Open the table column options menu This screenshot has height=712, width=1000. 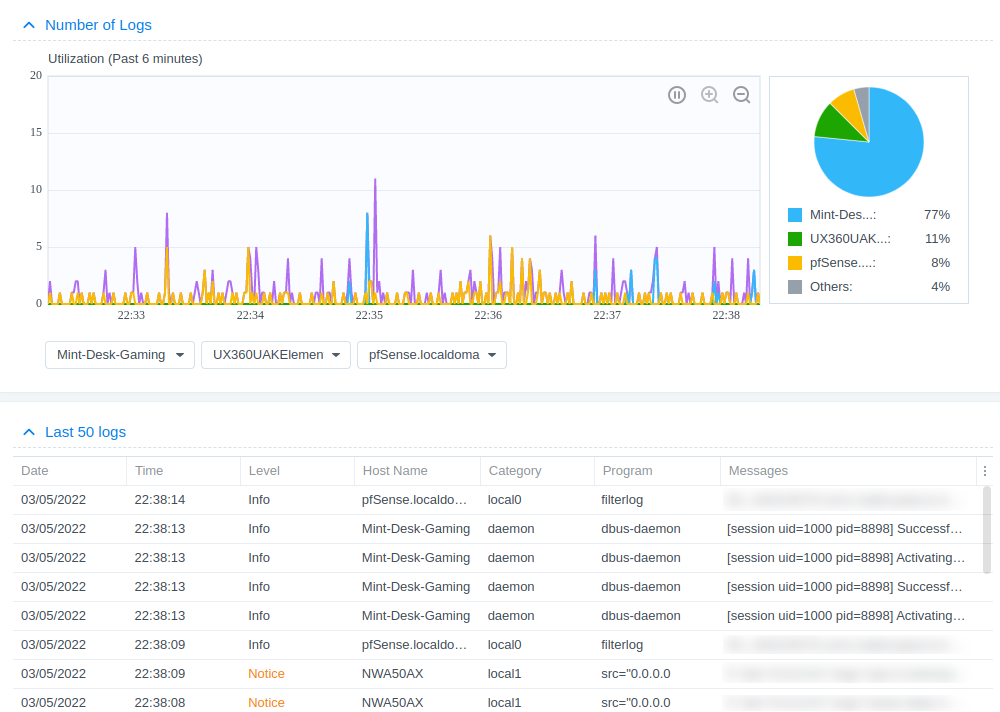point(985,471)
